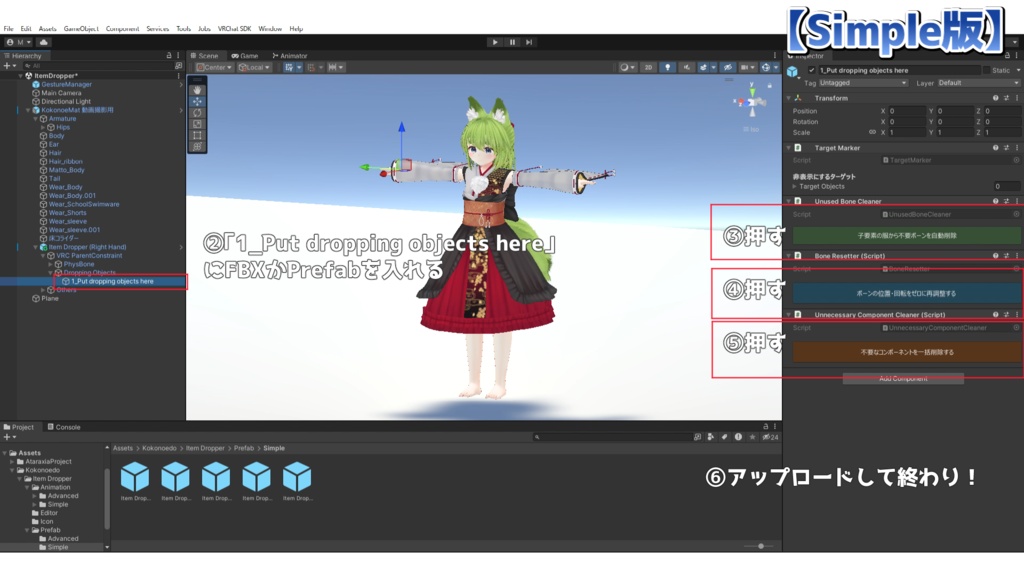Toggle the Static checkbox in Inspector
Screen dimensions: 1024x576
(986, 70)
